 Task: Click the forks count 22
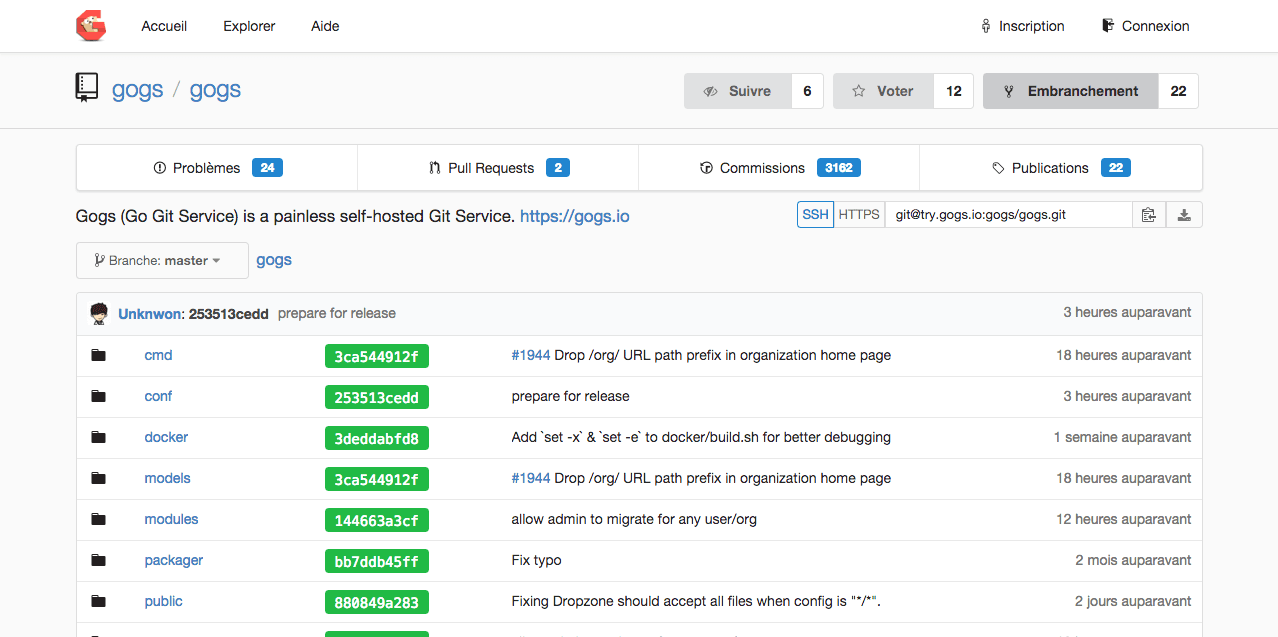(1179, 91)
